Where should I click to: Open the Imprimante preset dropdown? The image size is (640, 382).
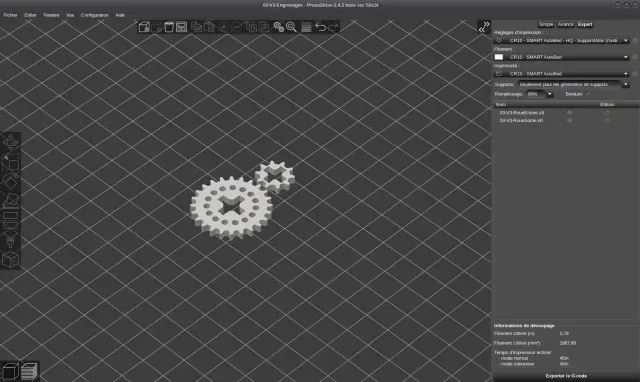point(562,74)
